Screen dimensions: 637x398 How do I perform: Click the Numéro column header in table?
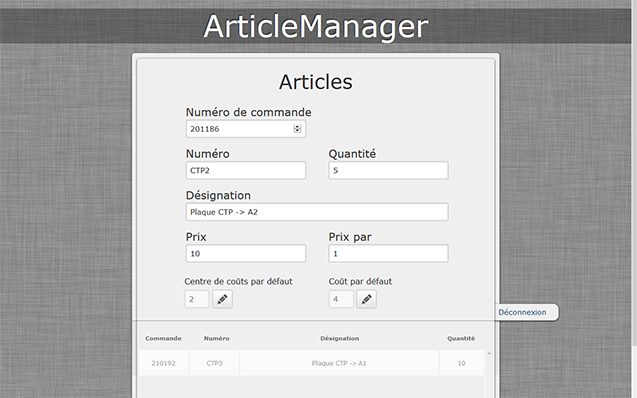pyautogui.click(x=217, y=338)
